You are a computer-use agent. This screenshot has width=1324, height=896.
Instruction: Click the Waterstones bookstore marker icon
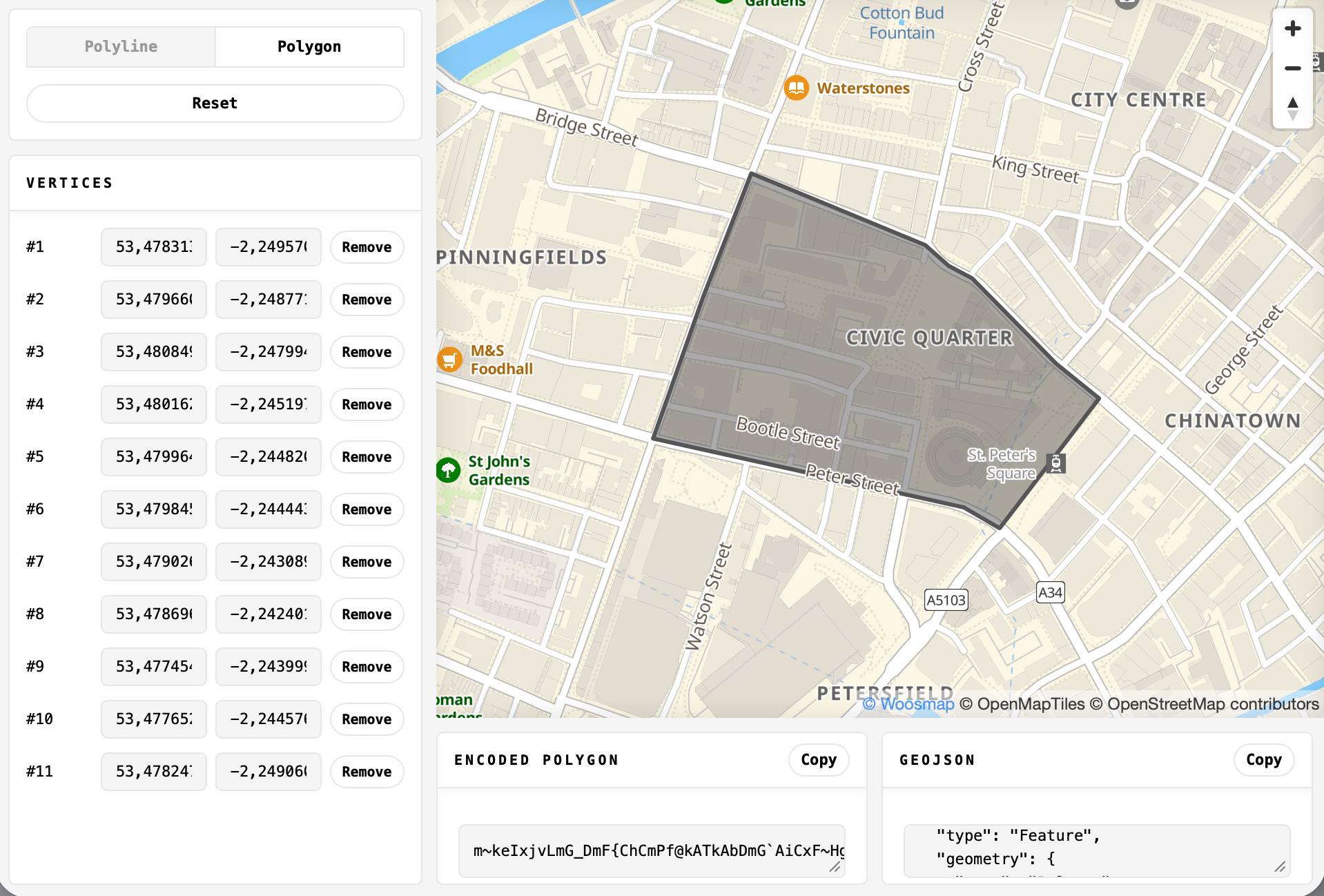(796, 88)
